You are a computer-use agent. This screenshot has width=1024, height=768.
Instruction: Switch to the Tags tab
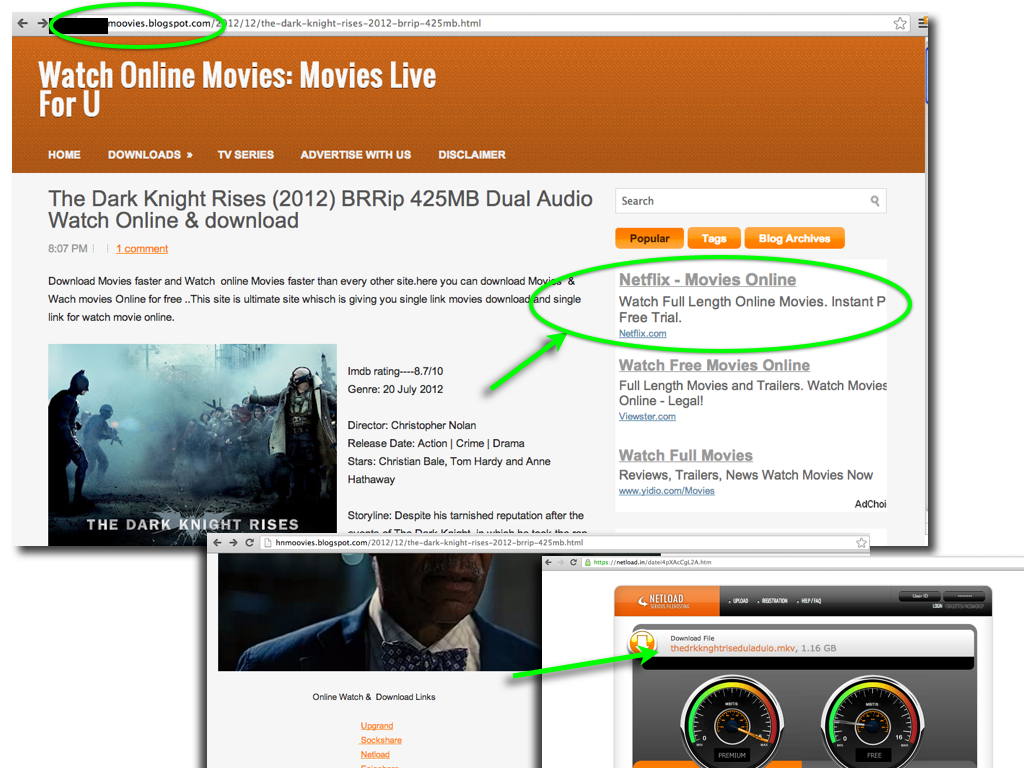pyautogui.click(x=714, y=238)
